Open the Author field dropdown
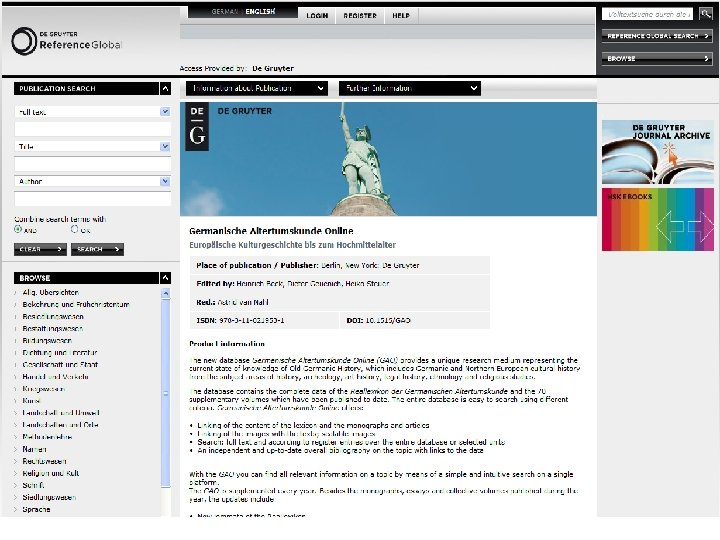Image resolution: width=720 pixels, height=540 pixels. tap(165, 181)
